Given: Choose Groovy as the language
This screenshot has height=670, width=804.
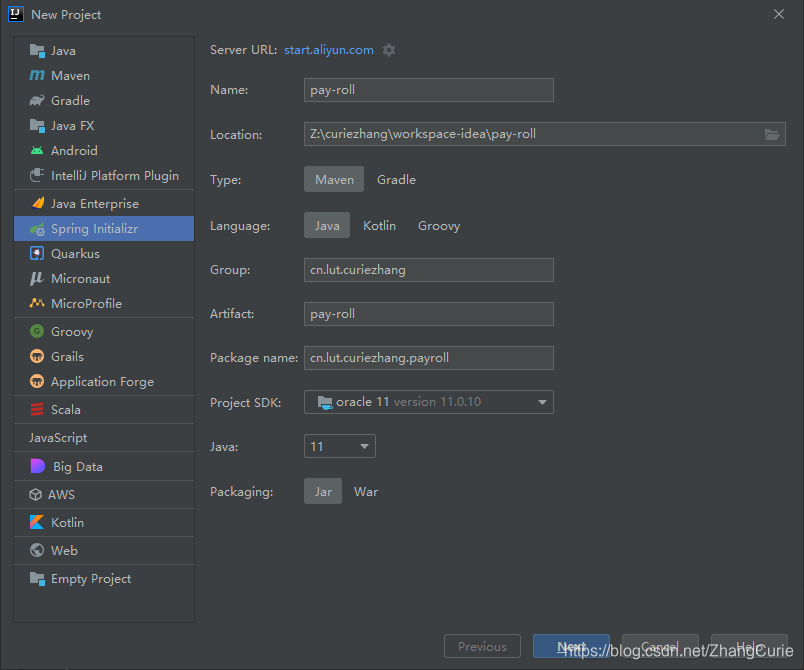Looking at the screenshot, I should point(439,226).
